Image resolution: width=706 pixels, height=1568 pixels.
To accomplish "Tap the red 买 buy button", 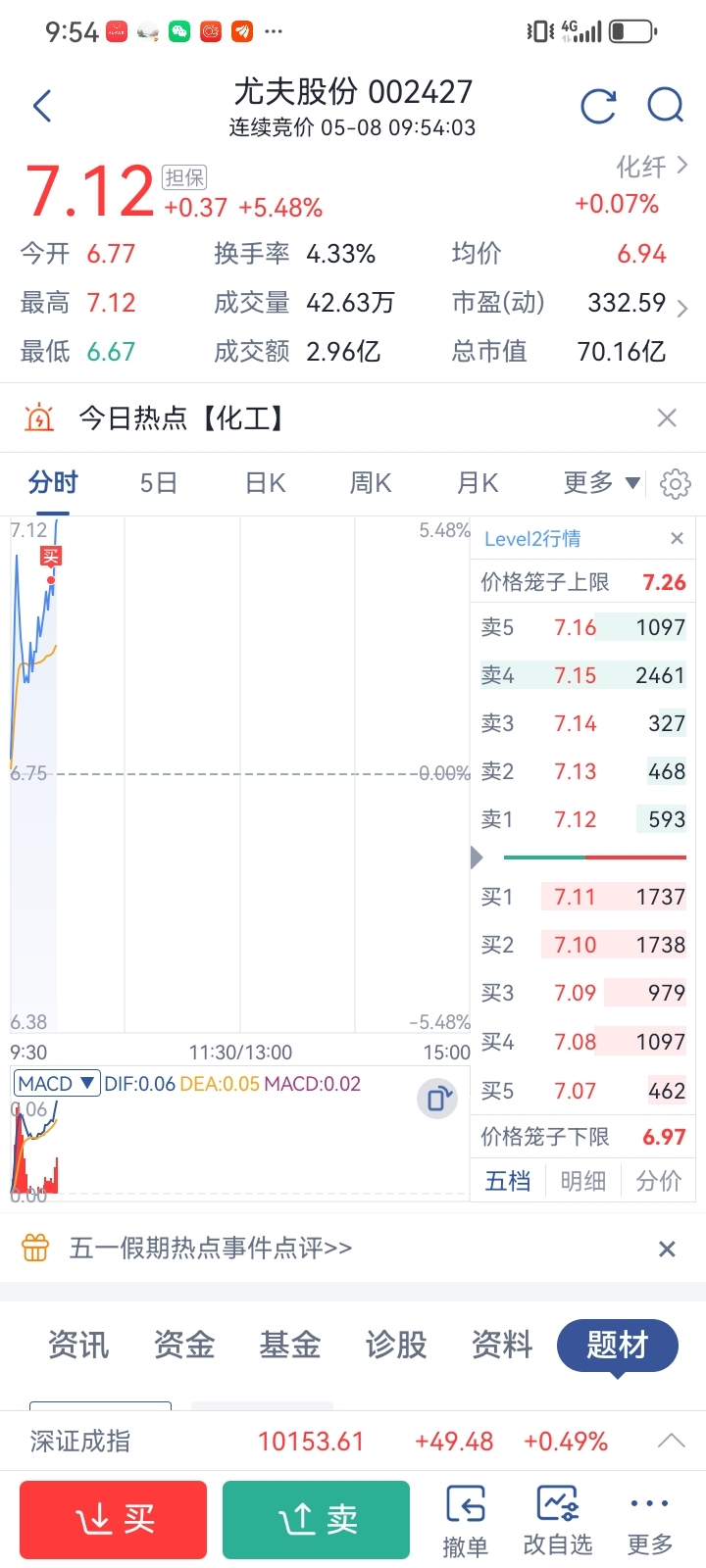I will pyautogui.click(x=114, y=1520).
